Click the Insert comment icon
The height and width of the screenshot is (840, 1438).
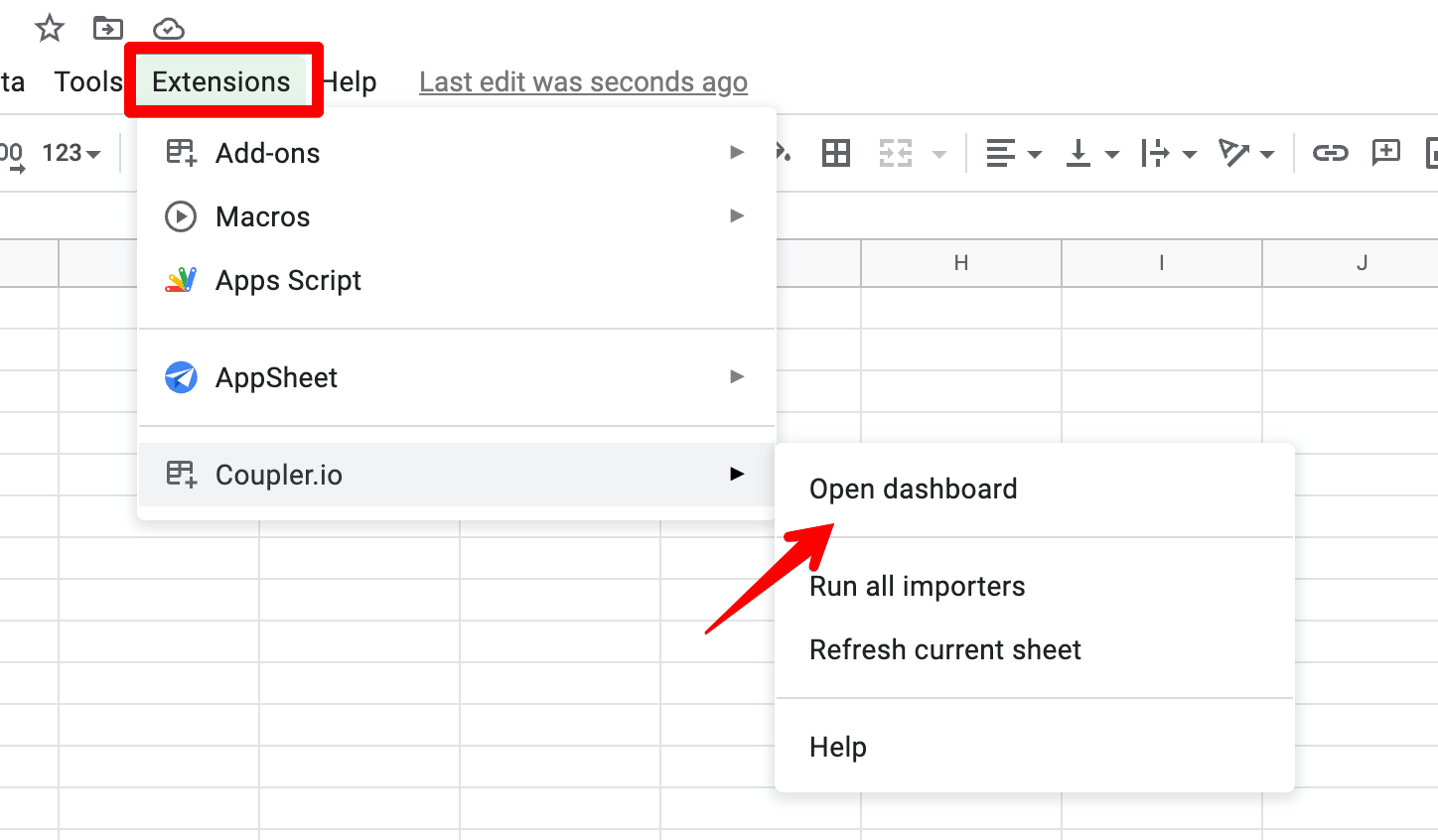point(1385,153)
